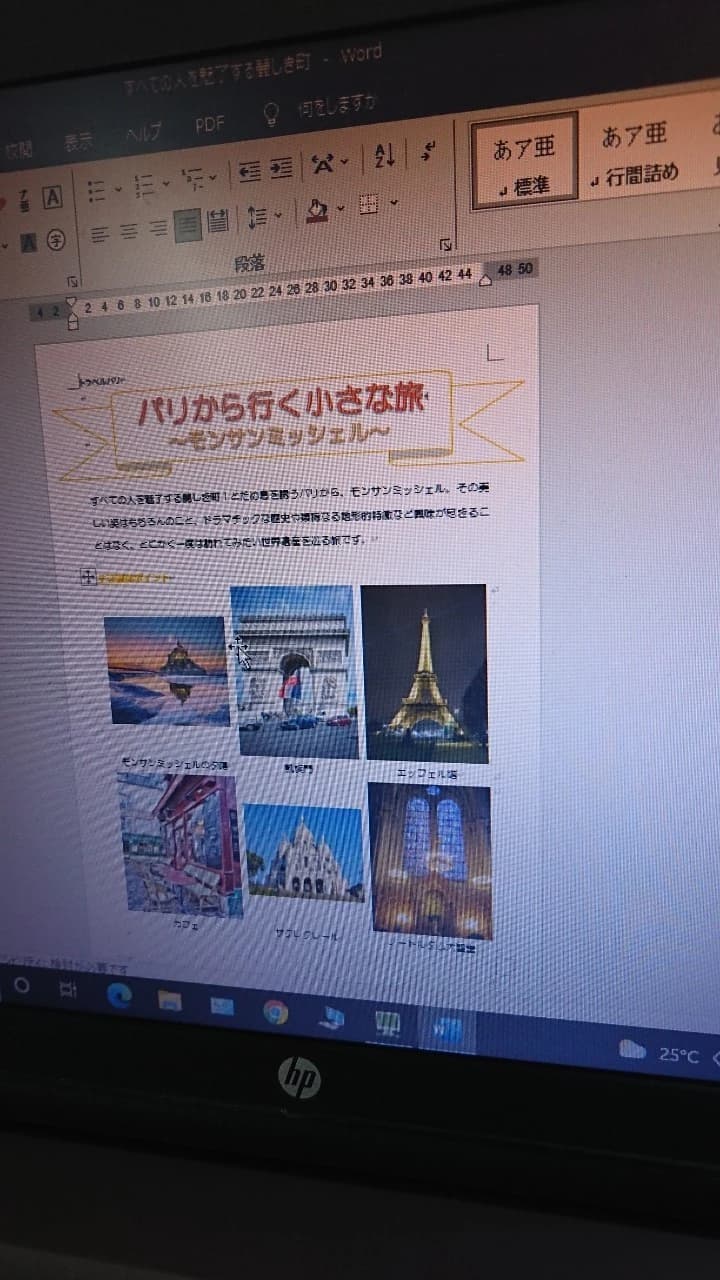Click the カフェ caption text
720x1280 pixels.
185,926
